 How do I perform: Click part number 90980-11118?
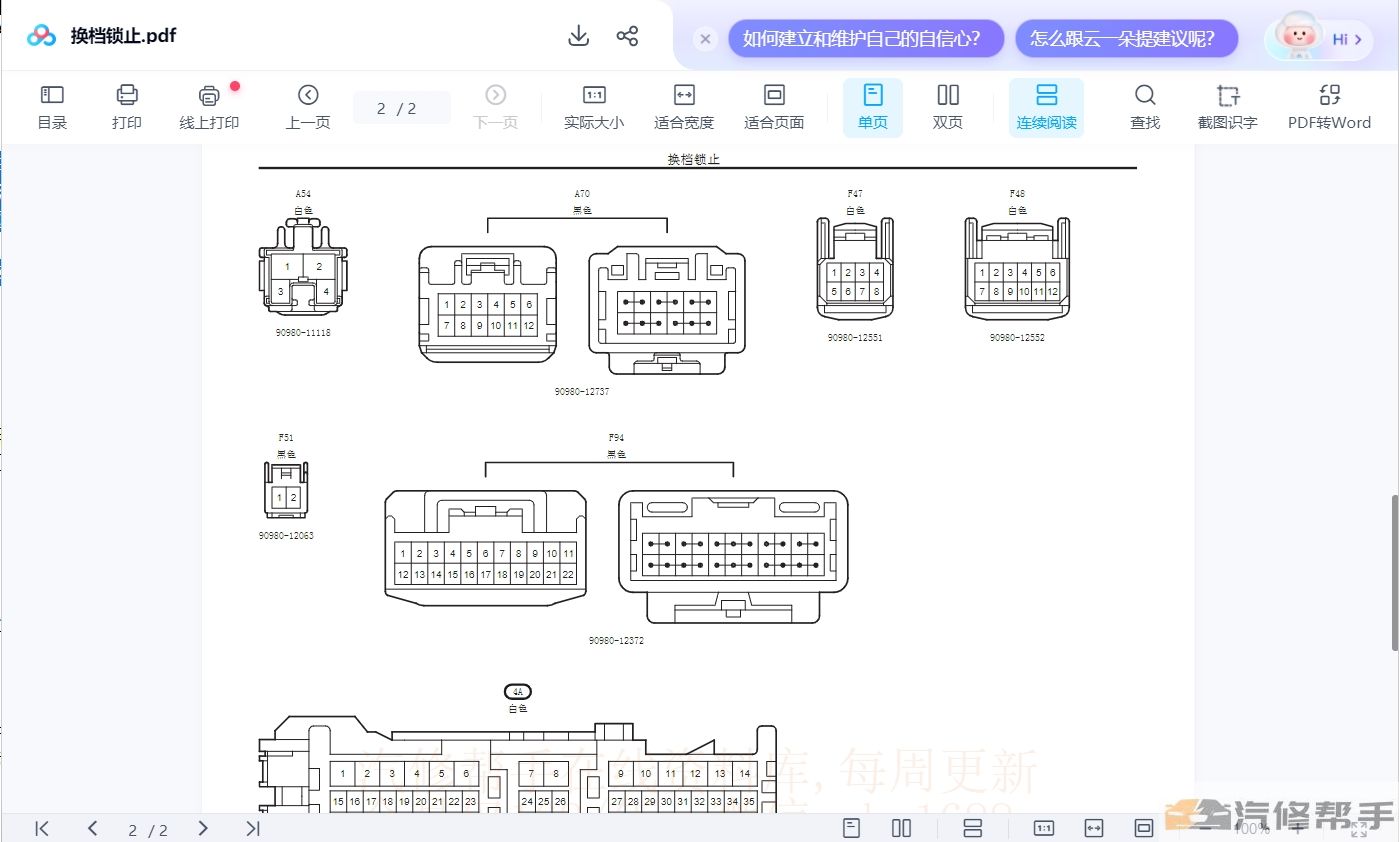pyautogui.click(x=303, y=332)
